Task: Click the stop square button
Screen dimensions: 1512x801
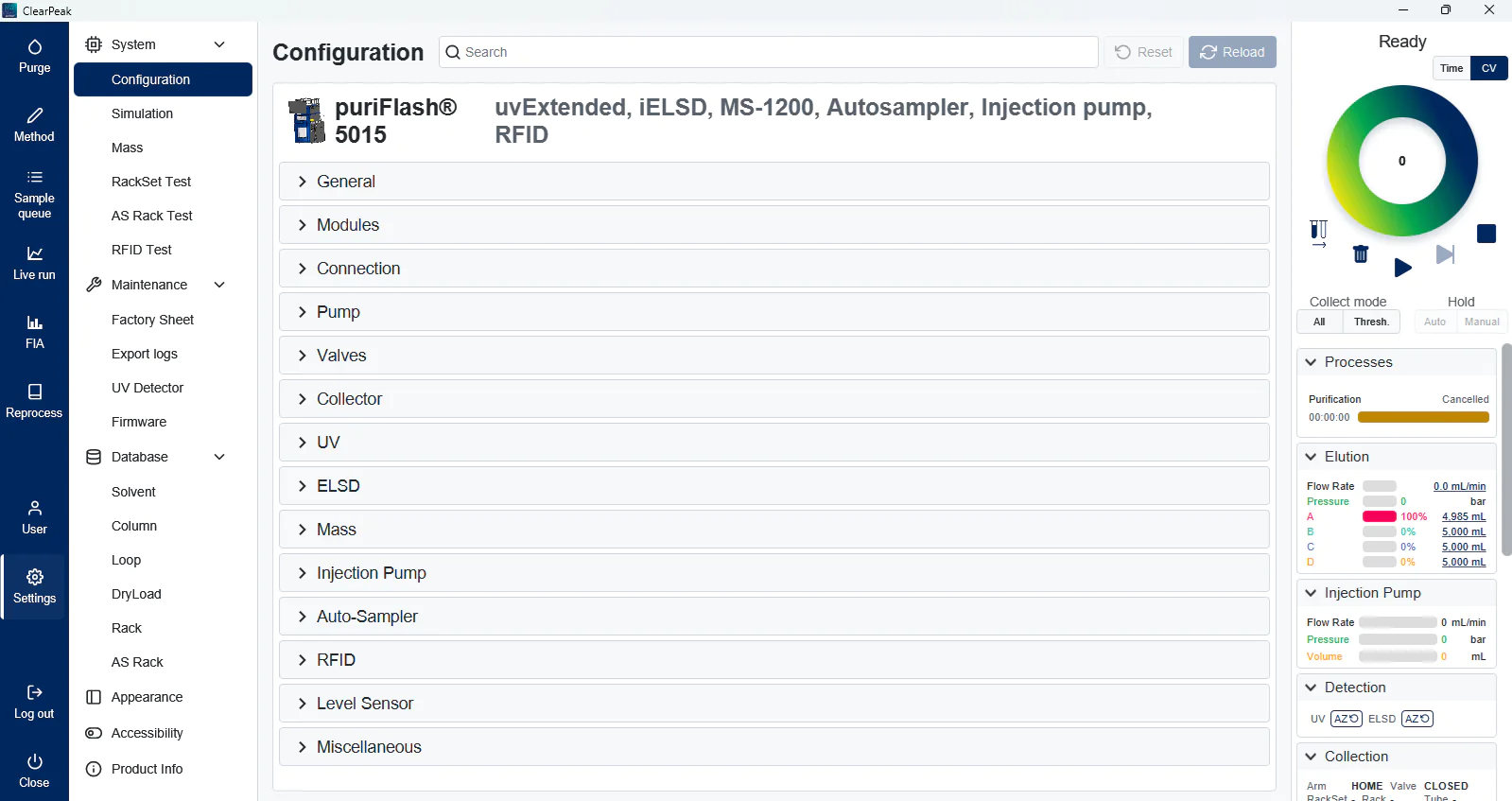Action: (1486, 234)
